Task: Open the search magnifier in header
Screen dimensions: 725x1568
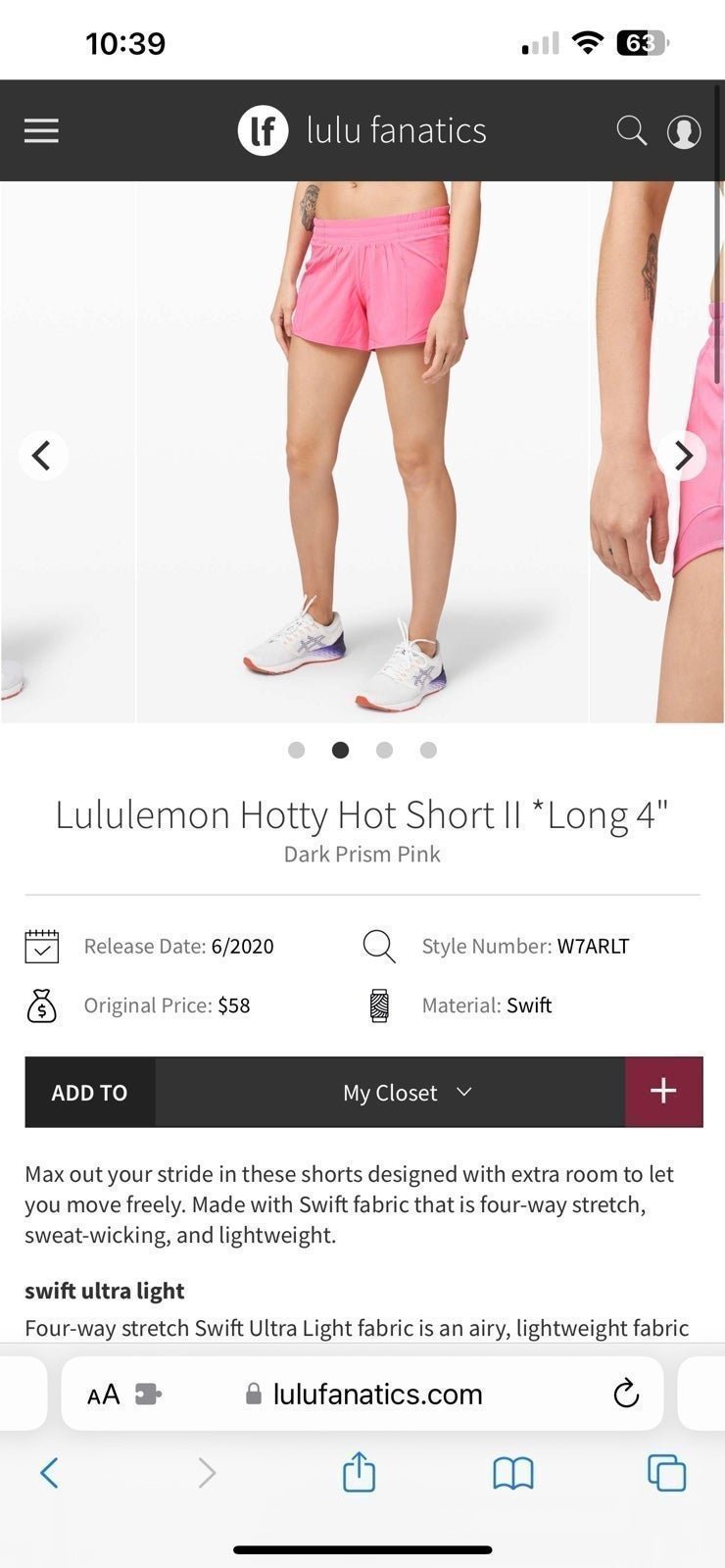Action: (631, 130)
